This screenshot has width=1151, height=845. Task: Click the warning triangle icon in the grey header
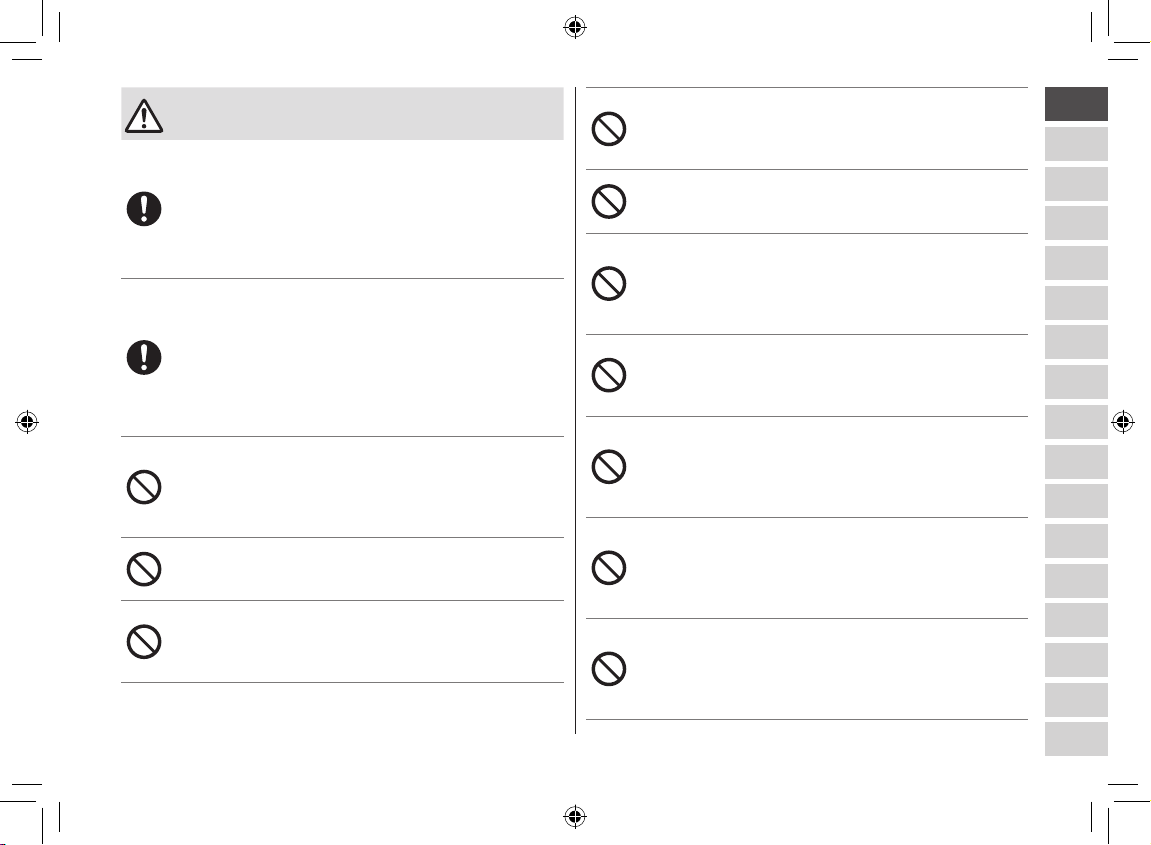144,116
